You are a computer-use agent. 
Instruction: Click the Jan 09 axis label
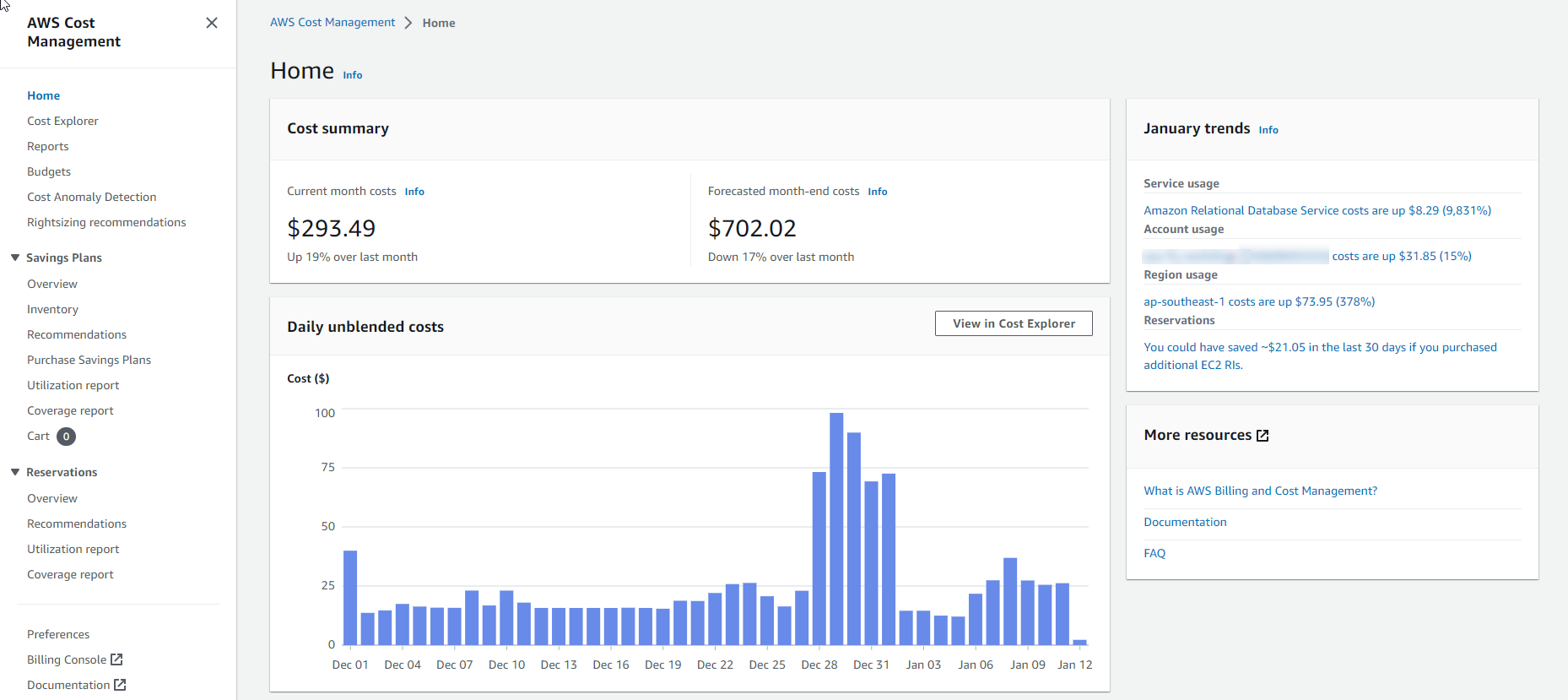pyautogui.click(x=1027, y=665)
